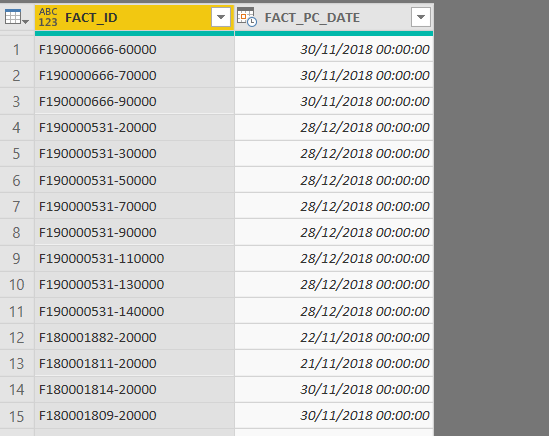Select row number 7
The image size is (549, 436).
point(17,206)
